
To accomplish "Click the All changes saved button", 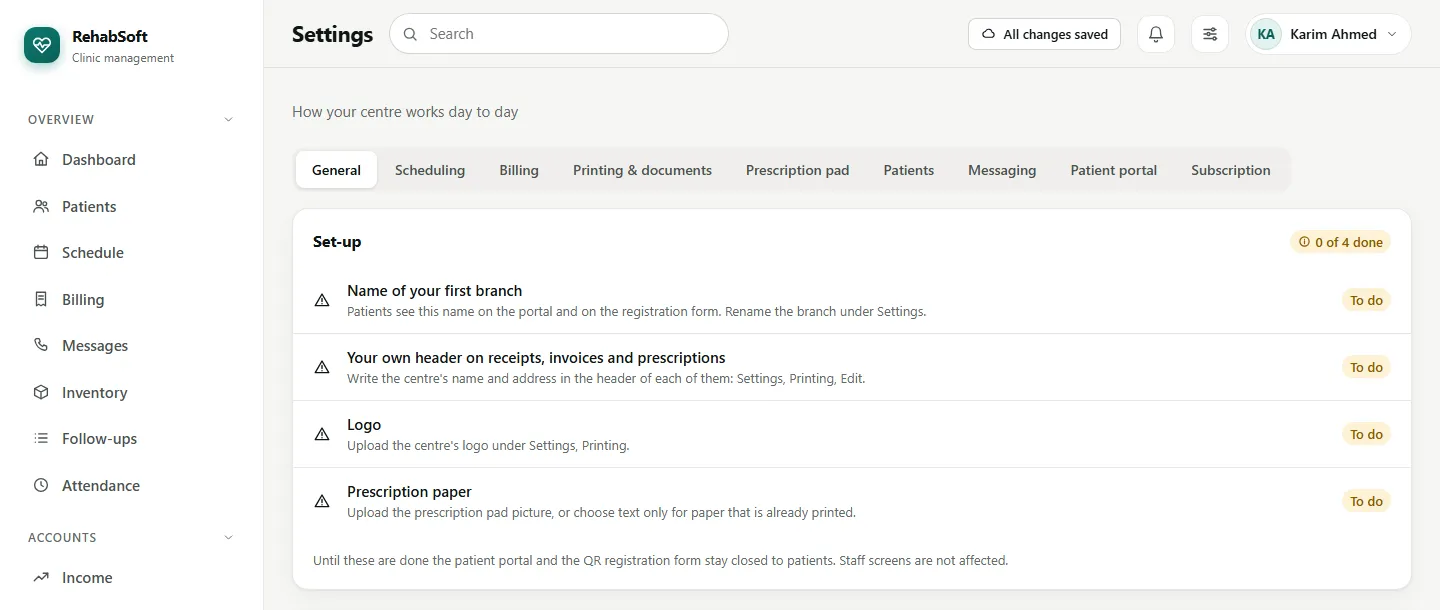I will (x=1044, y=34).
